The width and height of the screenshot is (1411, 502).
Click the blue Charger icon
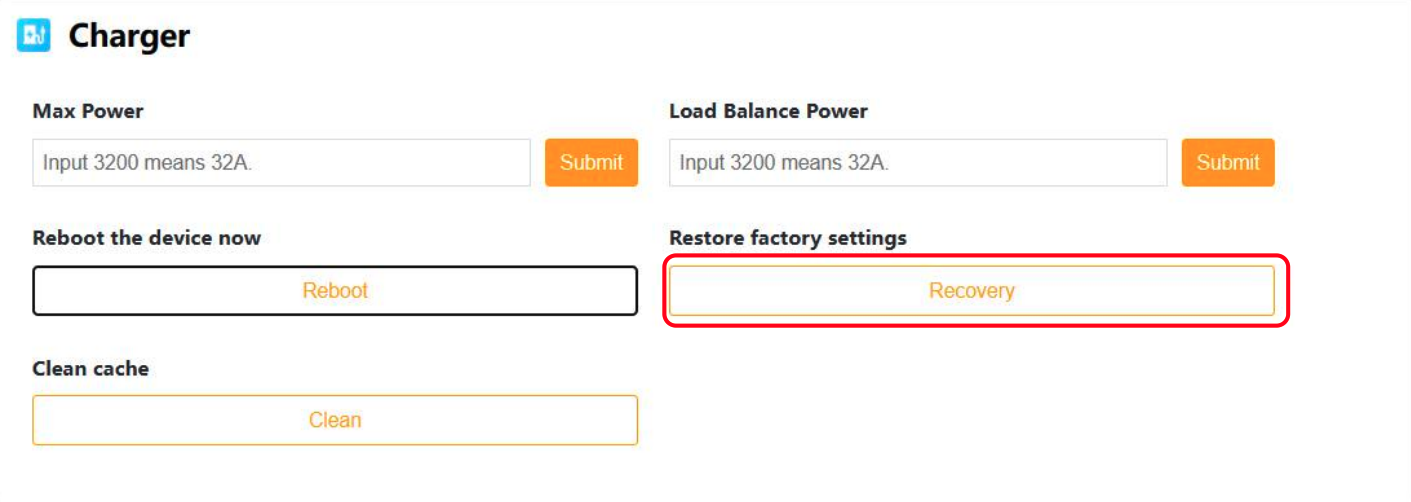click(x=34, y=37)
